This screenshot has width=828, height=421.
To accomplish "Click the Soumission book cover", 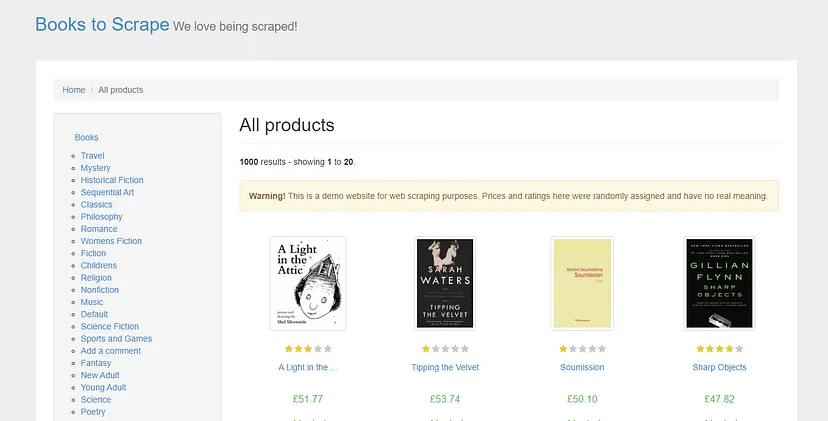I will click(x=582, y=283).
